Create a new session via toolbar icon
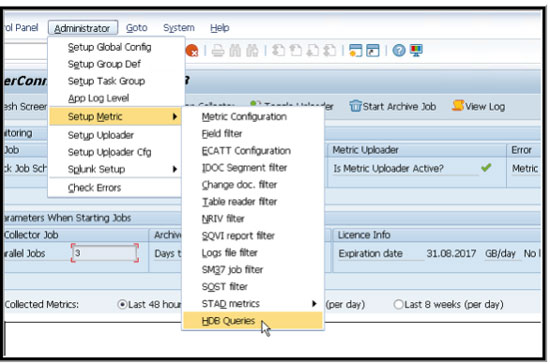The height and width of the screenshot is (364, 550). tap(355, 51)
